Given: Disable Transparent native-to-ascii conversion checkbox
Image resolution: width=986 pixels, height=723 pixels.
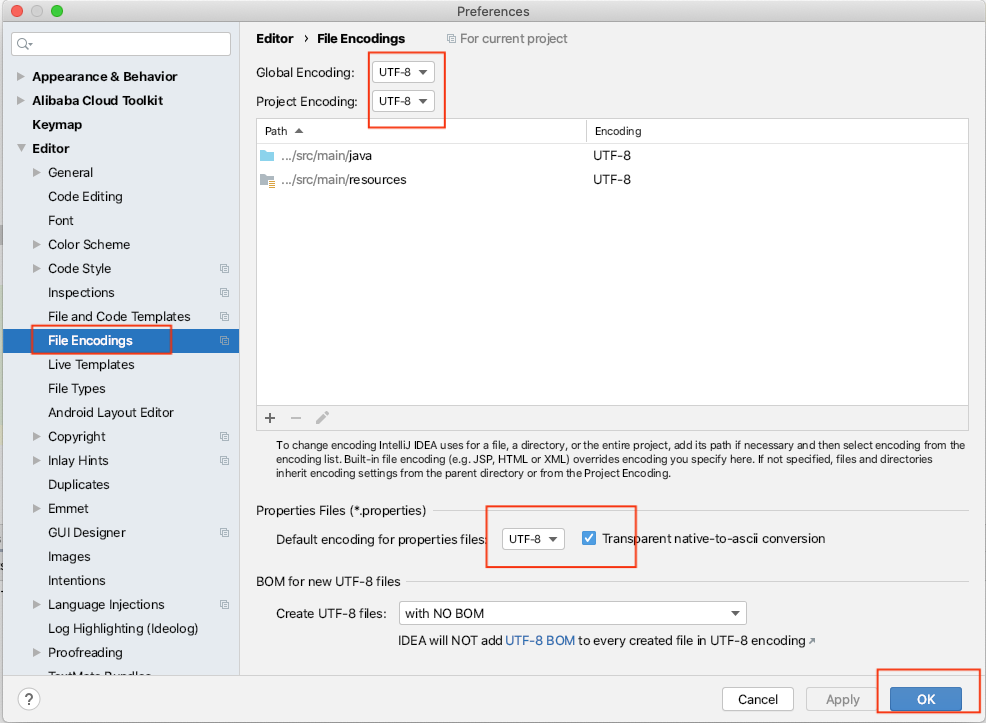Looking at the screenshot, I should pos(589,539).
